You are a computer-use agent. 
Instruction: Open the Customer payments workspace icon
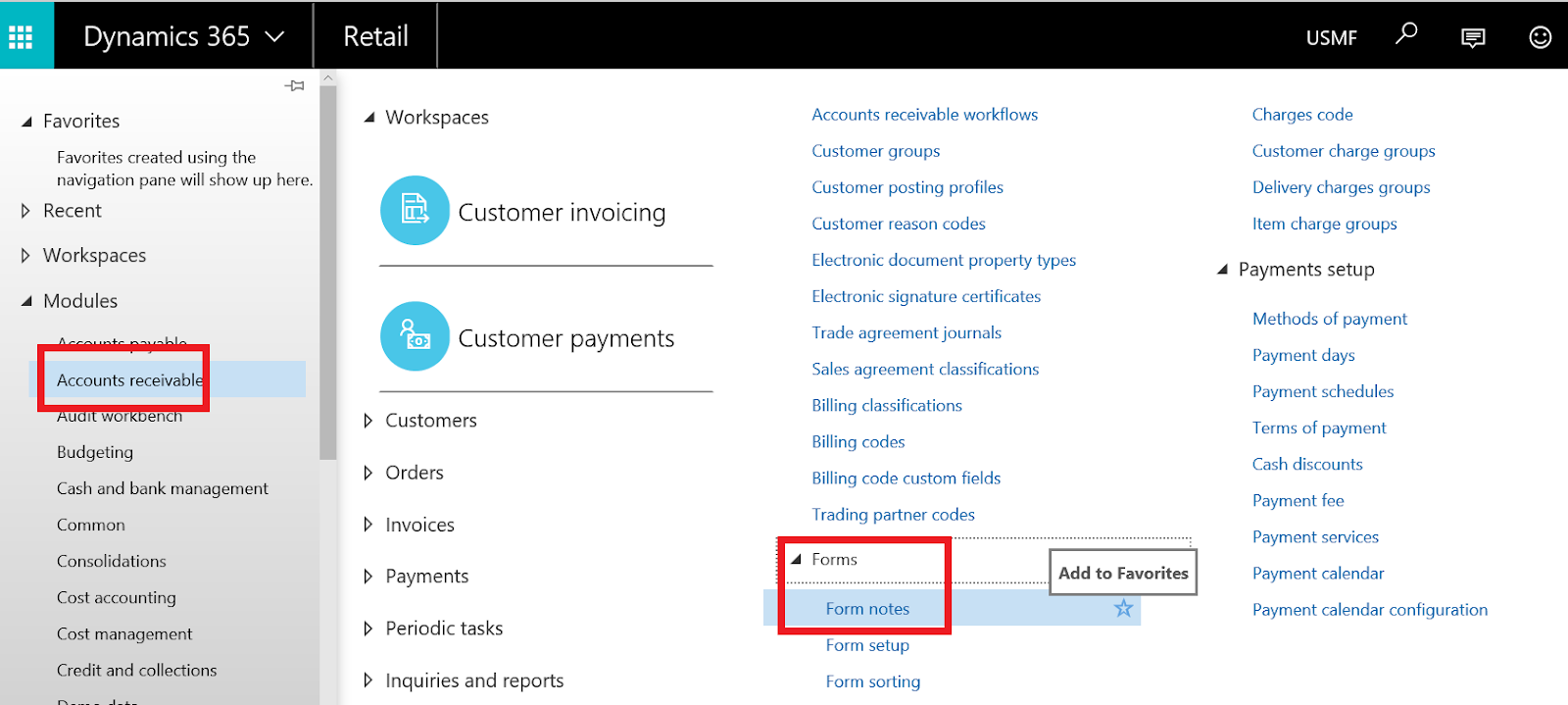415,336
